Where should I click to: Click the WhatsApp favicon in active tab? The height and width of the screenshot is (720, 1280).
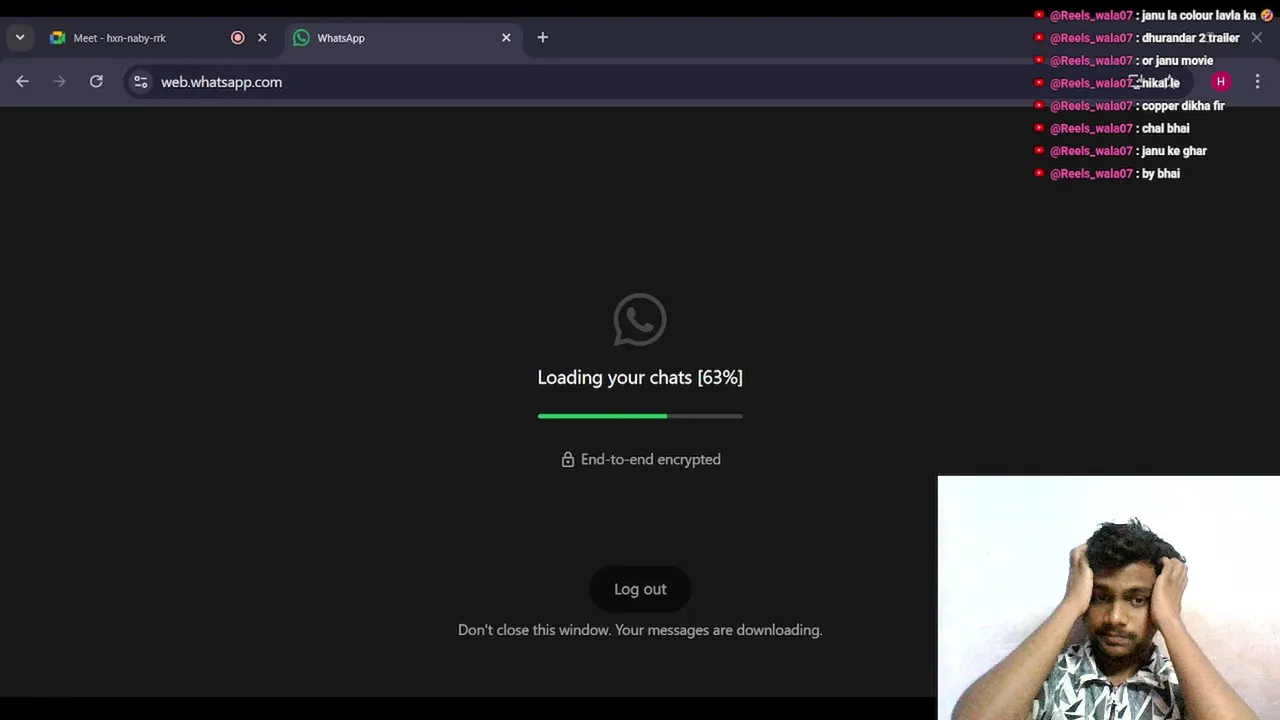click(301, 38)
